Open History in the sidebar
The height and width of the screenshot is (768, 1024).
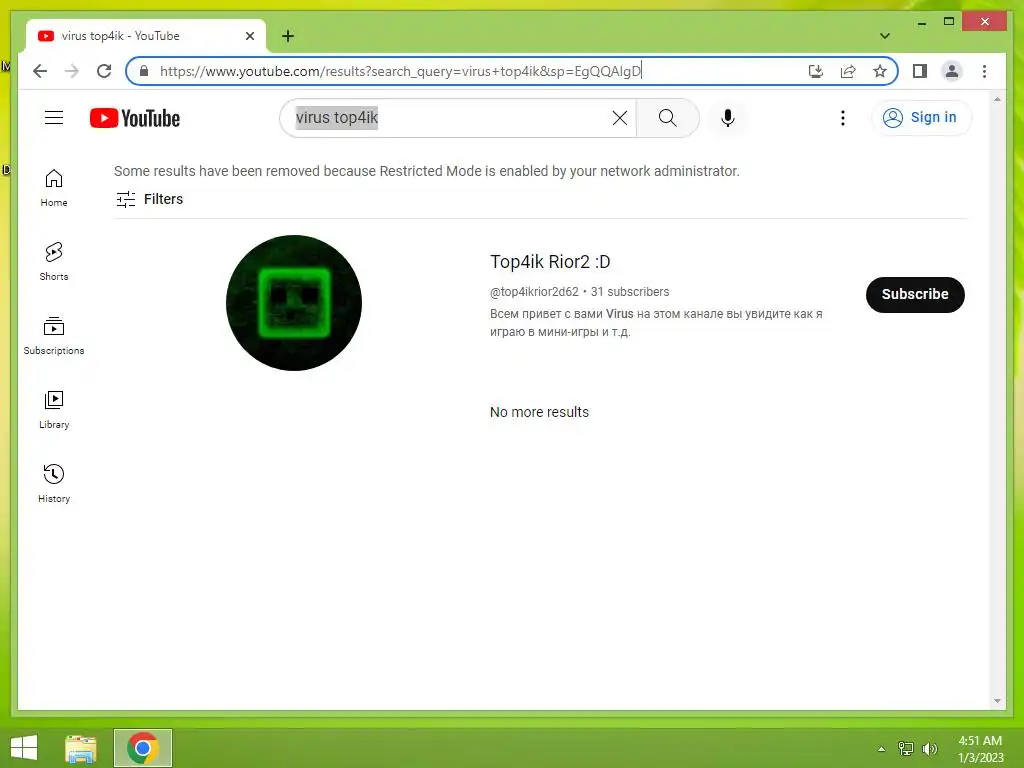click(54, 483)
